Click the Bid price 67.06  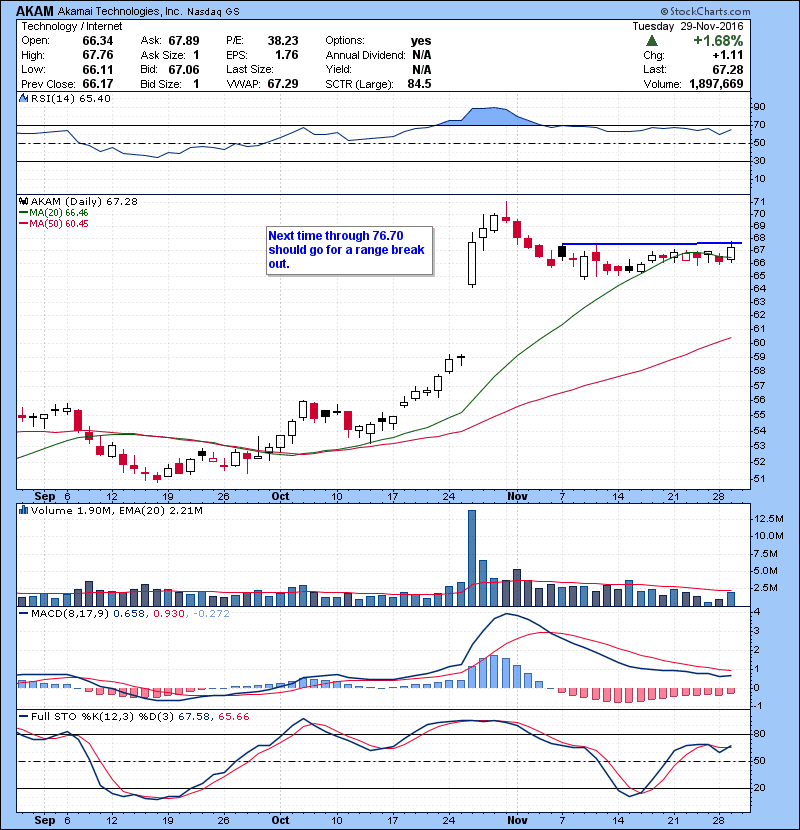pyautogui.click(x=184, y=69)
